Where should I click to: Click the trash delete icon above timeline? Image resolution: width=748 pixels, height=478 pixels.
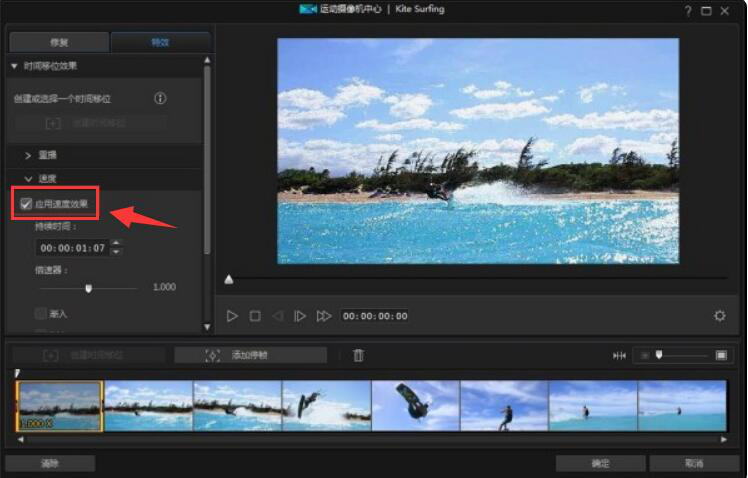click(x=359, y=355)
